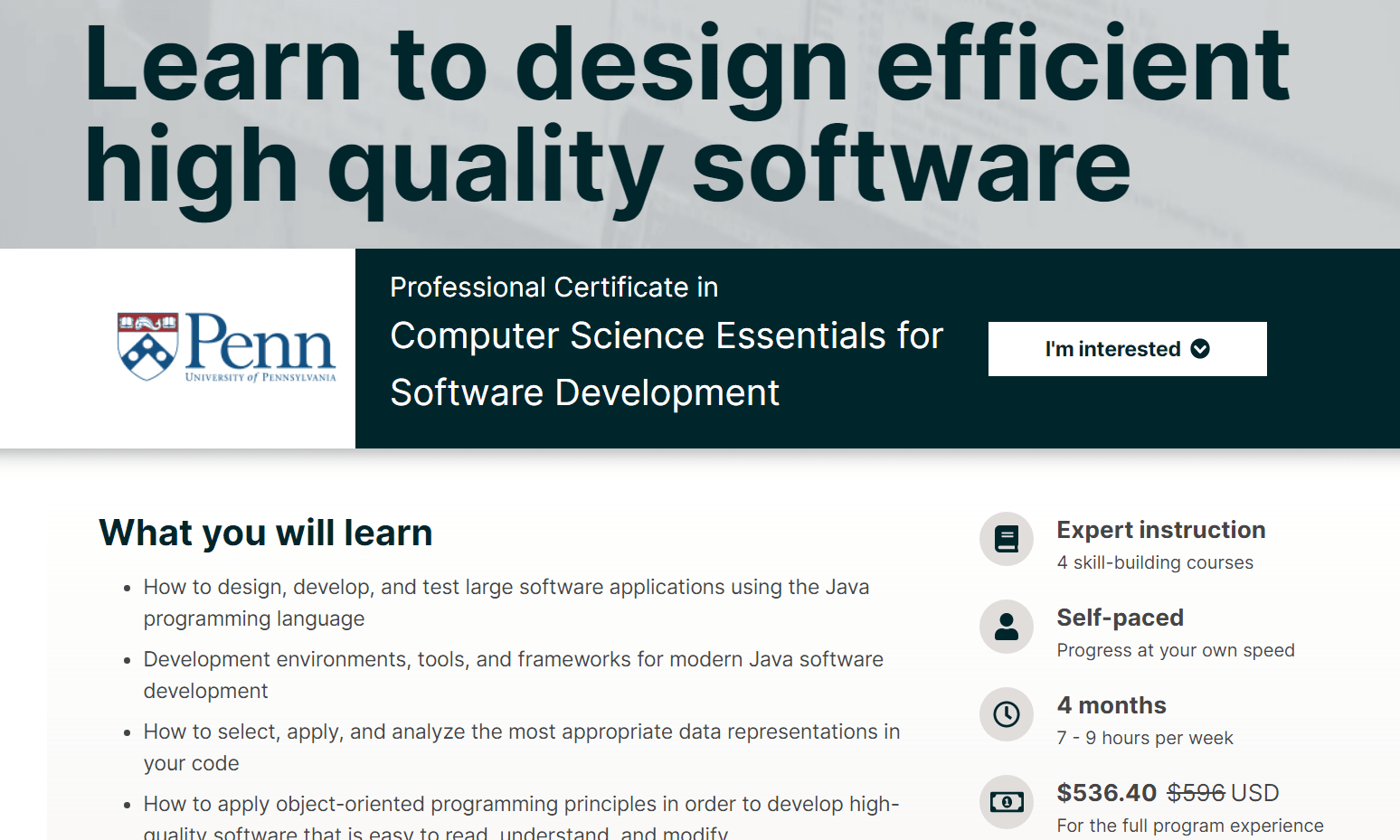Click the Computer Science Essentials for Software Development title

tap(667, 364)
